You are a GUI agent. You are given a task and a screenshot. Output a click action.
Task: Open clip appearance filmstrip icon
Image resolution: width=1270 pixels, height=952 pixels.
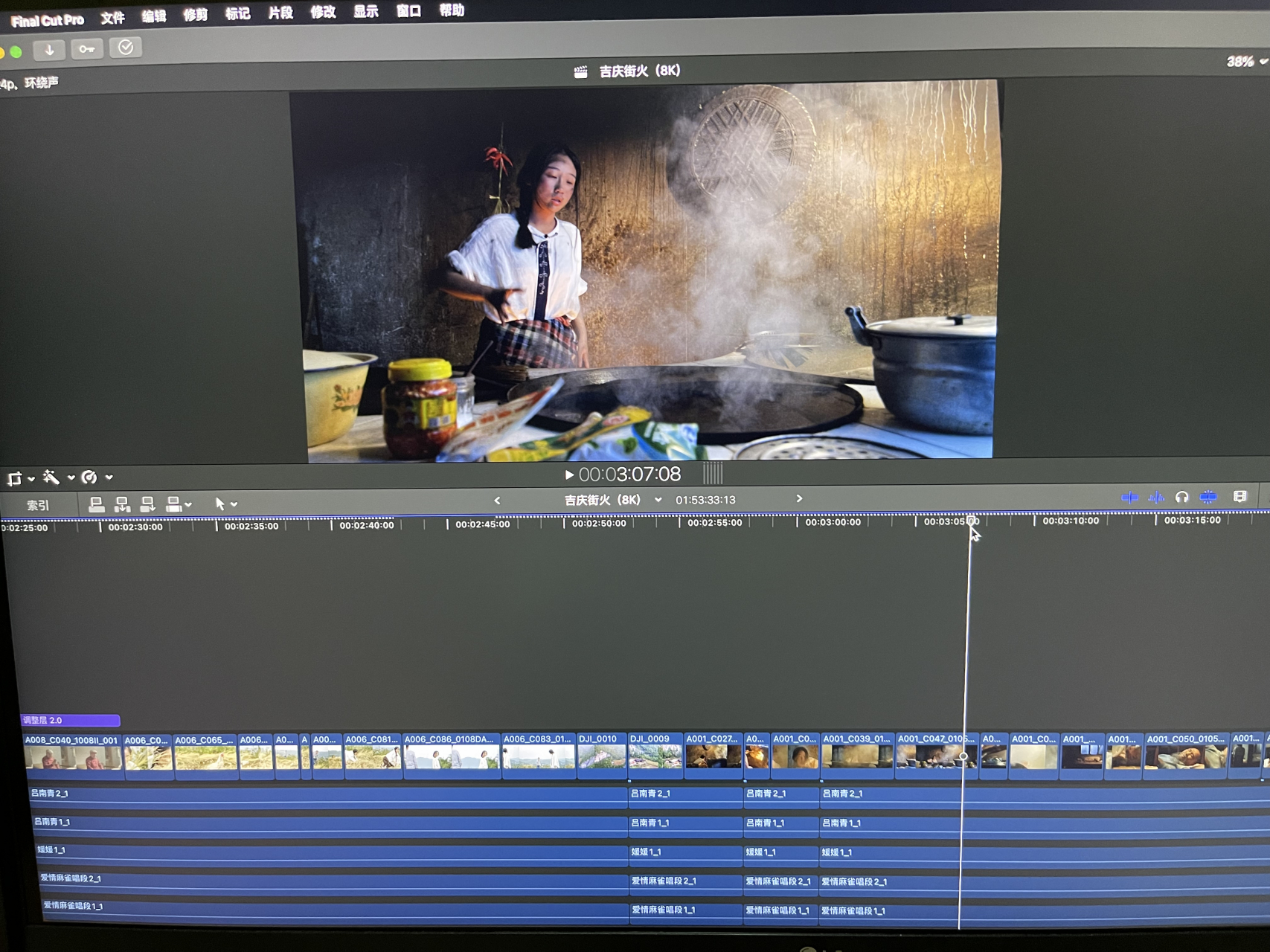1239,497
